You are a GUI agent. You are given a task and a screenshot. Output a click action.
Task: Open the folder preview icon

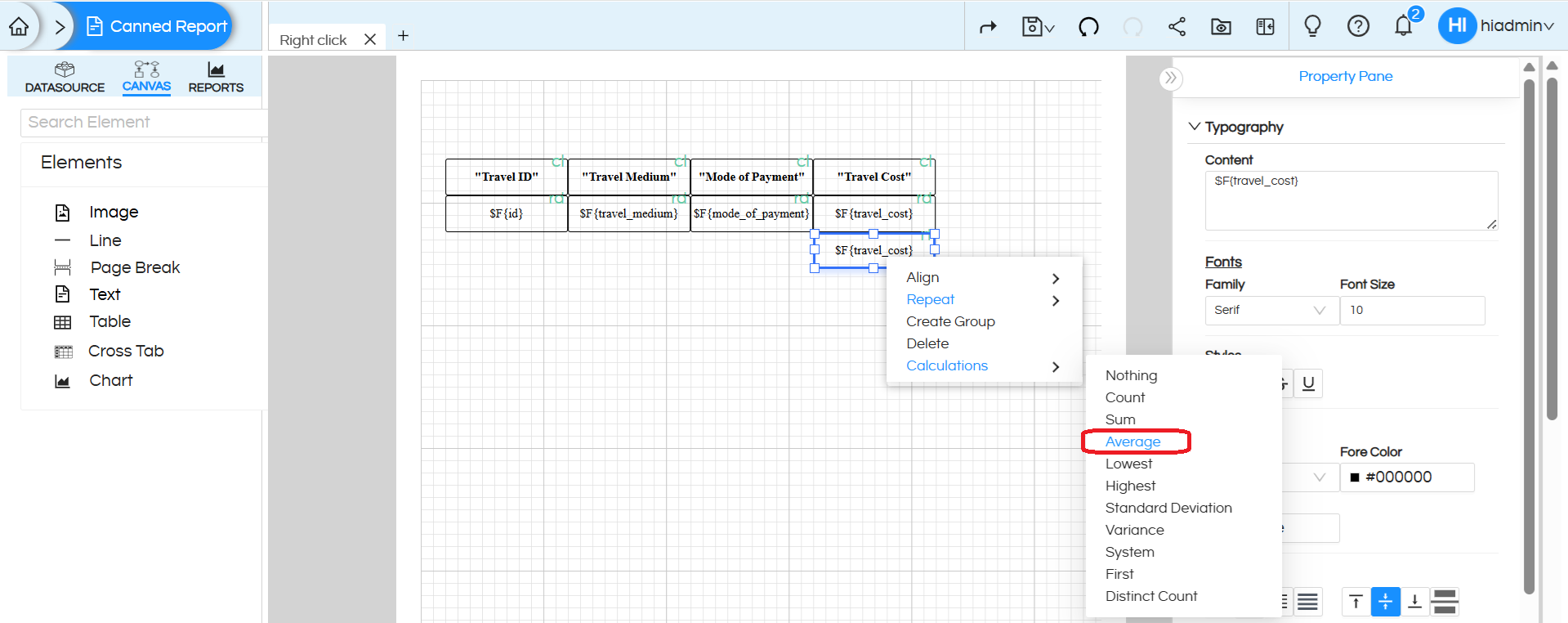[x=1221, y=27]
